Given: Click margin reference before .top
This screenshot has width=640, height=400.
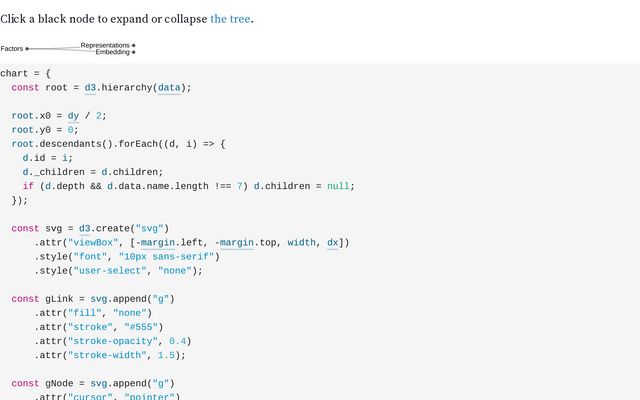Looking at the screenshot, I should point(237,242).
